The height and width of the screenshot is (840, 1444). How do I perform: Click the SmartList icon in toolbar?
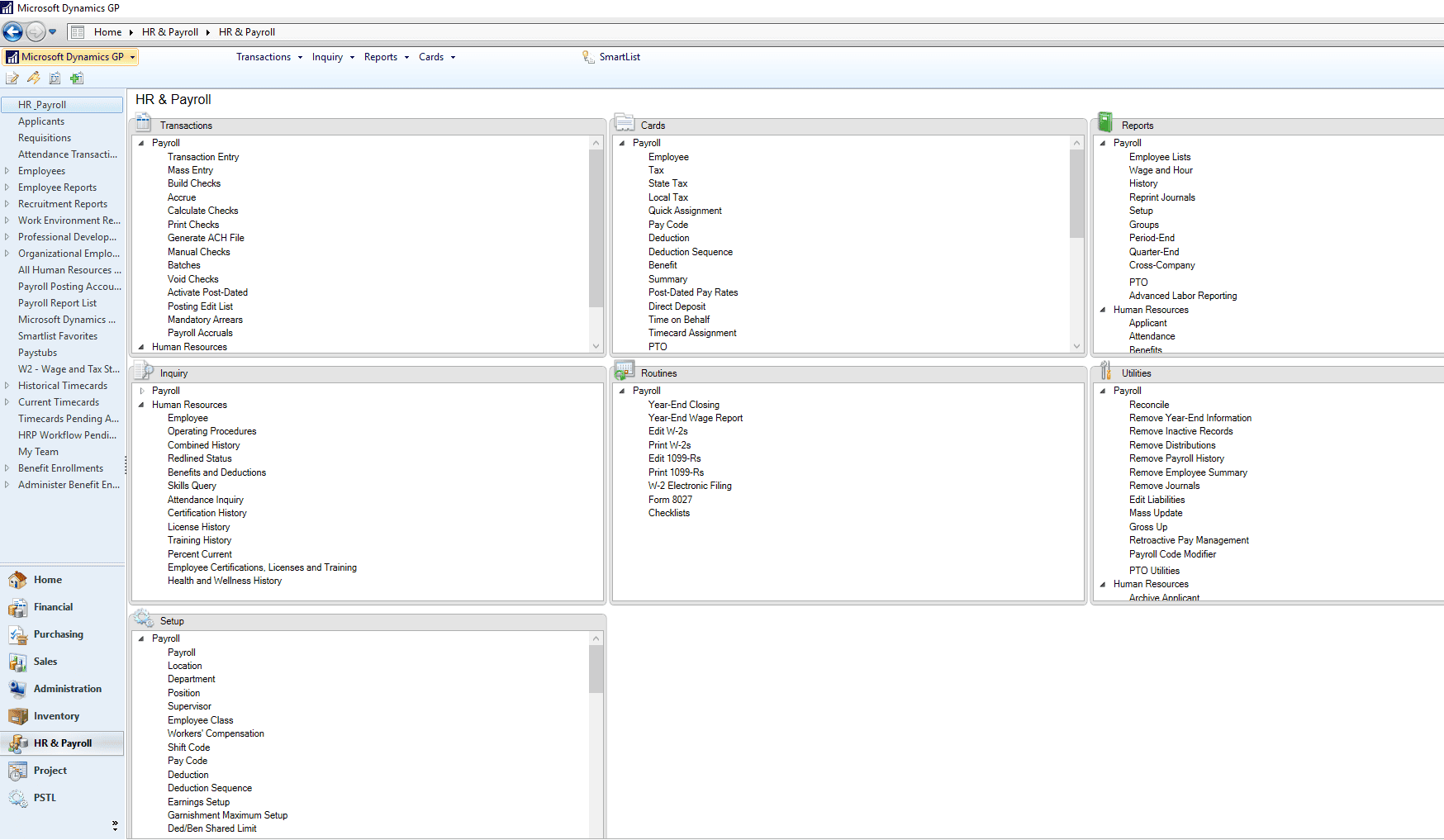point(588,57)
